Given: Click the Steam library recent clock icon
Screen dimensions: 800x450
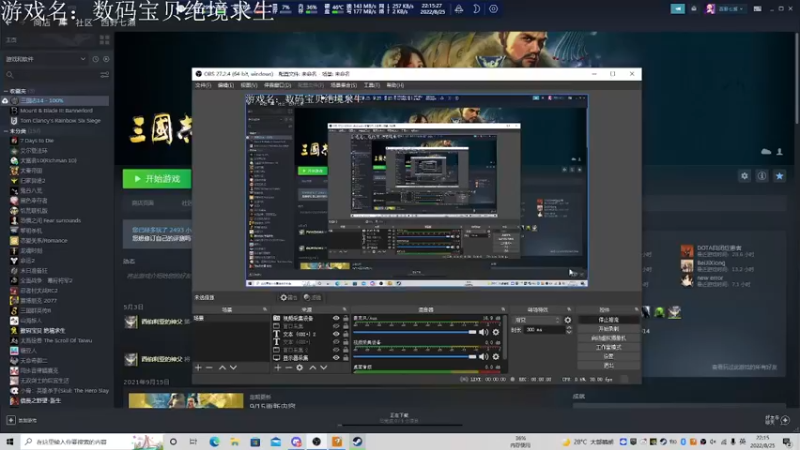Looking at the screenshot, I should click(x=95, y=59).
